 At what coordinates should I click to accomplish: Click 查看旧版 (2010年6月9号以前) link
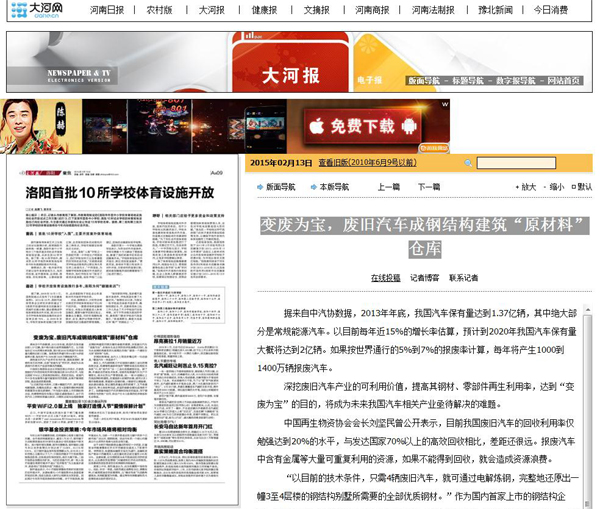(x=366, y=162)
